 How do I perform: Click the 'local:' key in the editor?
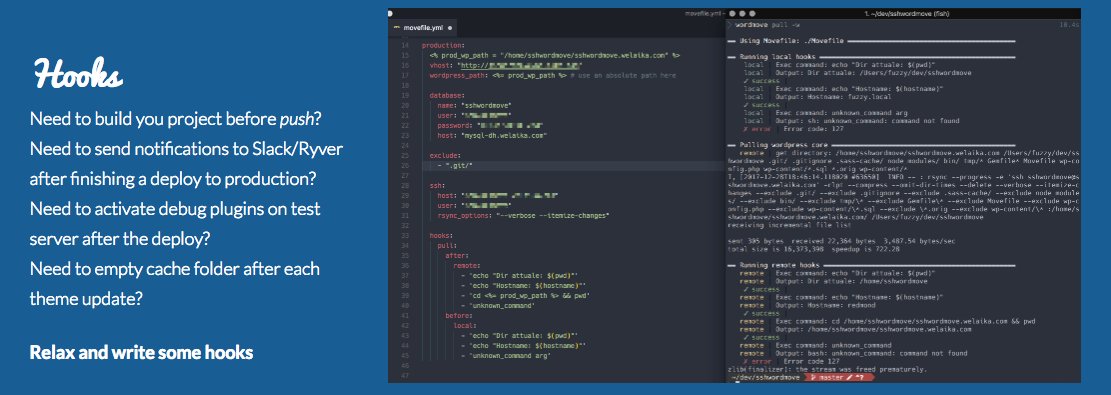pos(466,325)
